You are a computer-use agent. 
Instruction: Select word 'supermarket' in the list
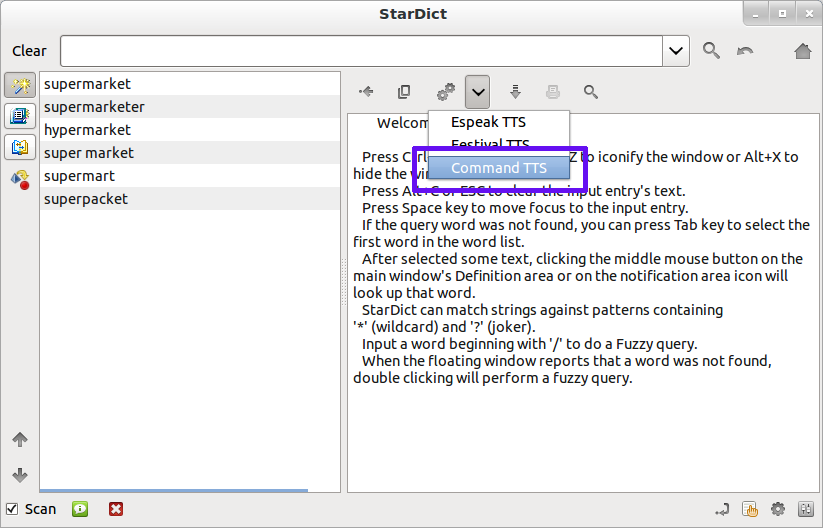point(189,84)
